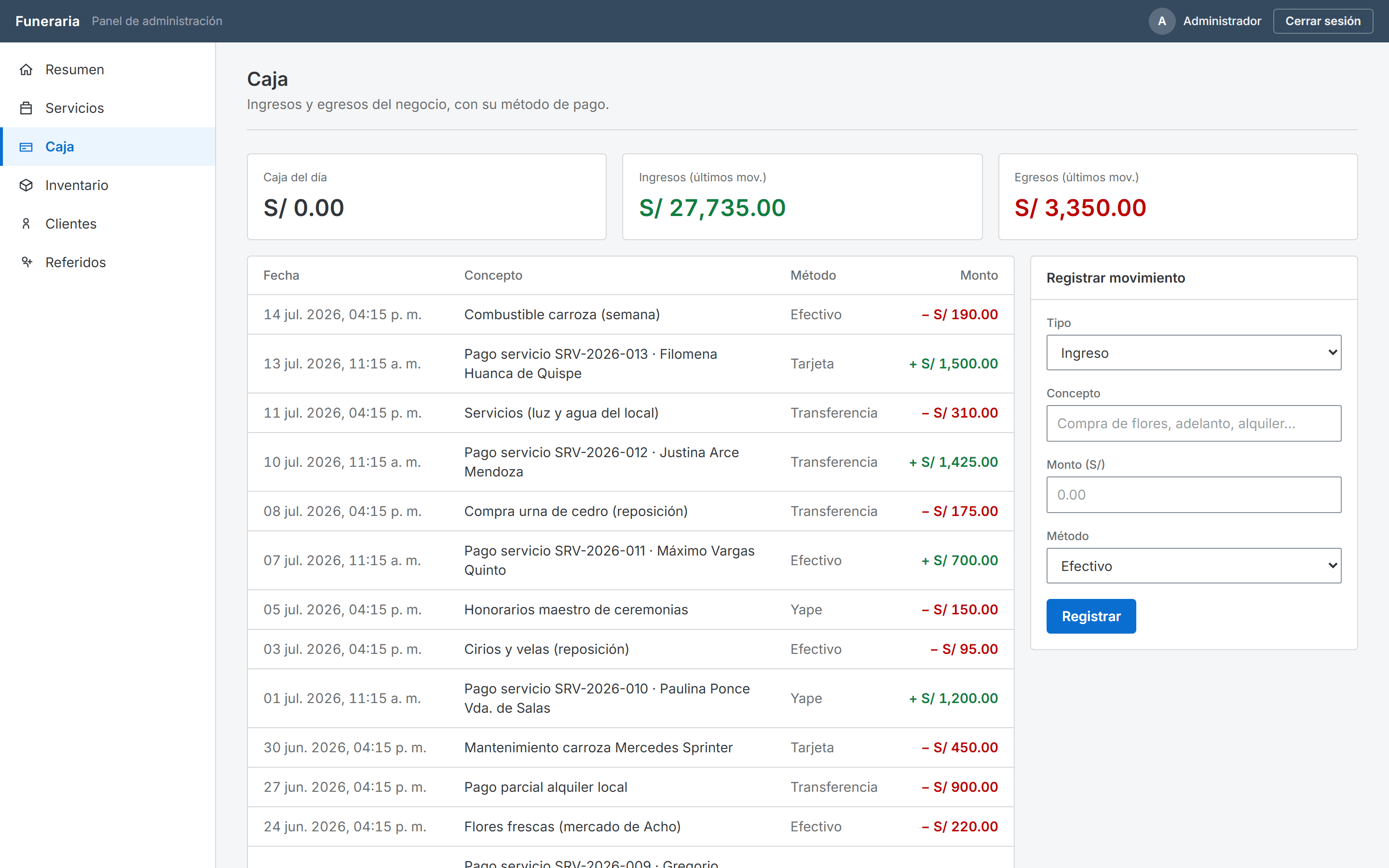Viewport: 1389px width, 868px height.
Task: Click the Resumen home icon
Action: point(26,69)
